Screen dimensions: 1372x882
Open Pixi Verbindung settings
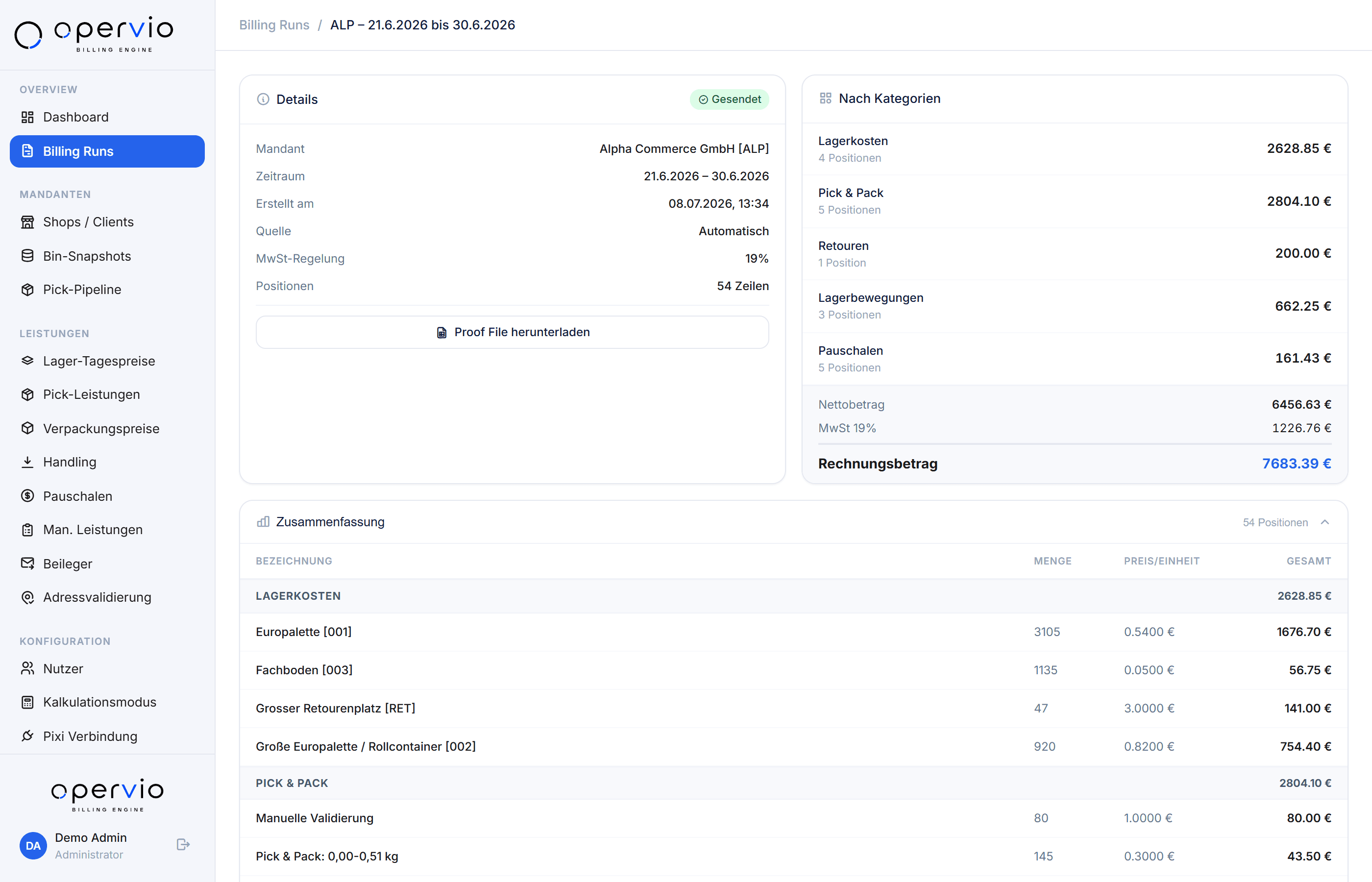[107, 736]
